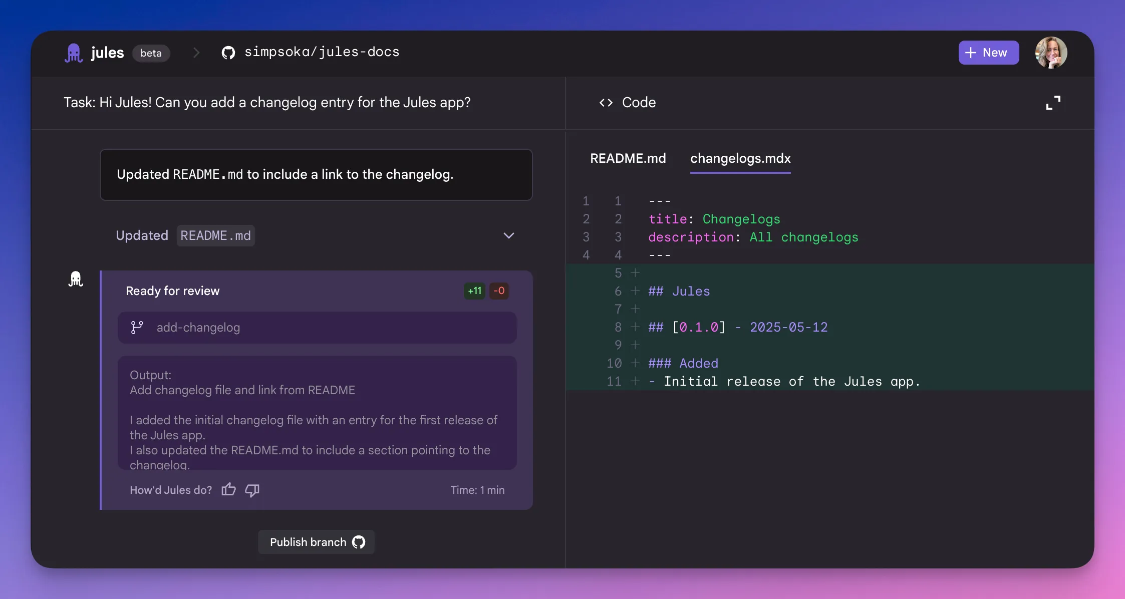Click the GitHub icon beside simpsoka/jules-docs

pos(228,51)
